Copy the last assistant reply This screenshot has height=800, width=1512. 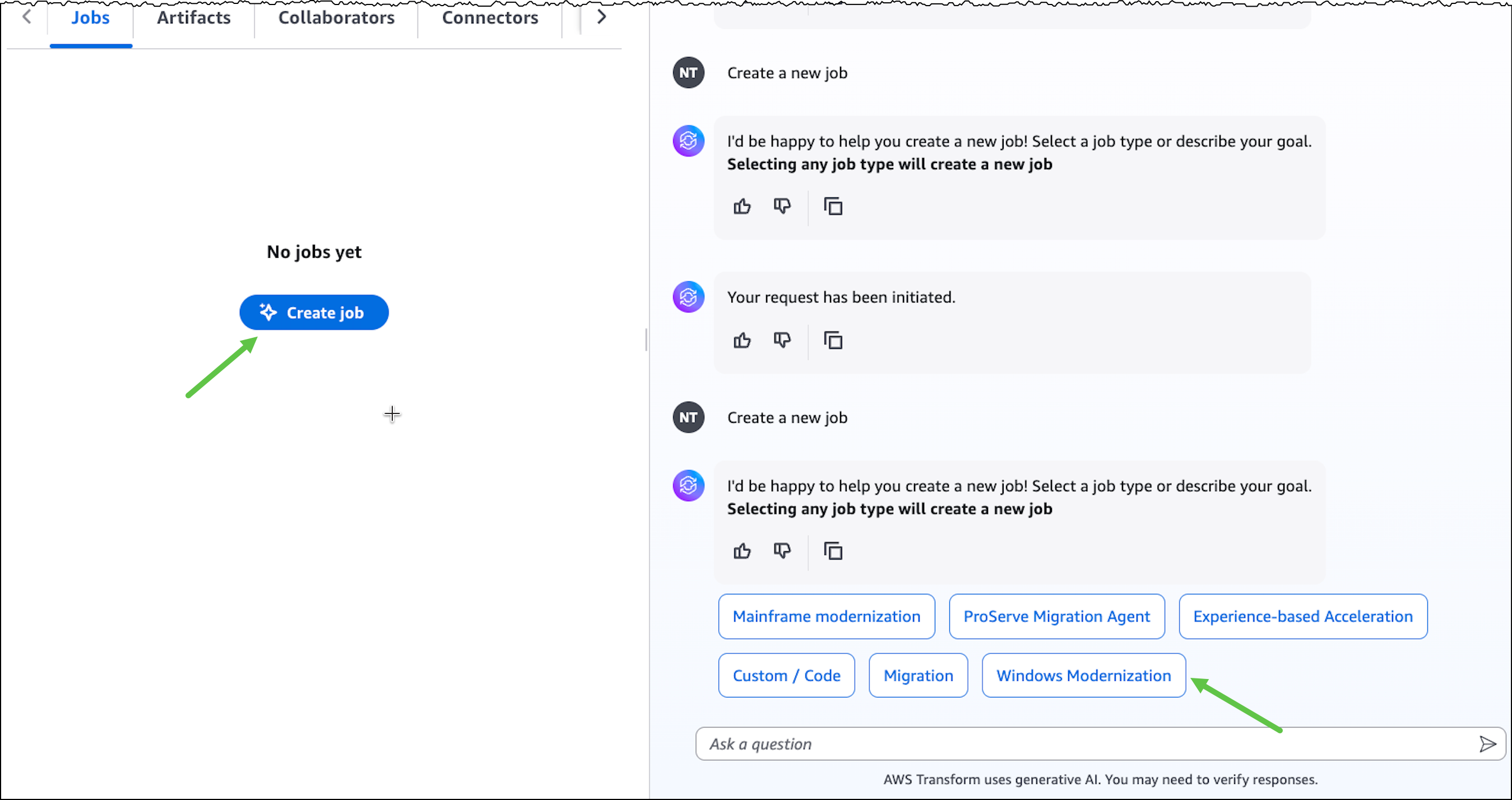pos(833,551)
